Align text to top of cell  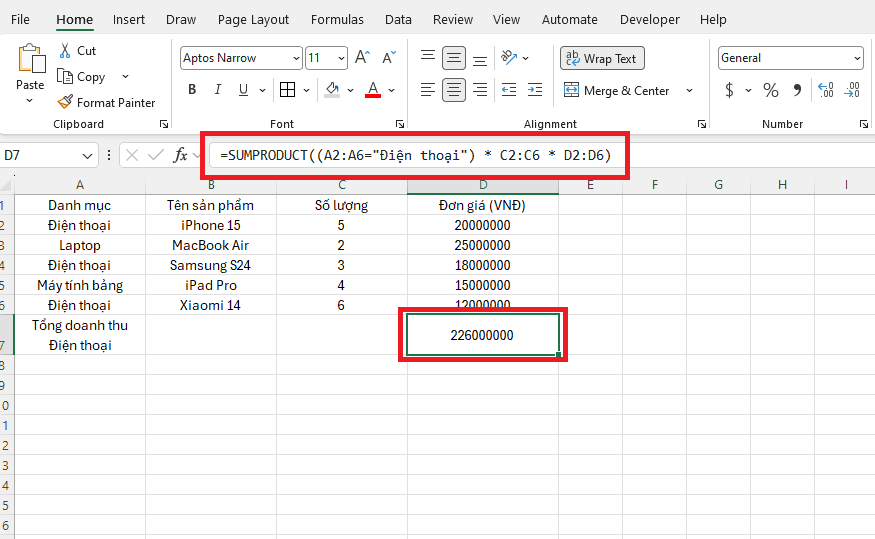(428, 57)
